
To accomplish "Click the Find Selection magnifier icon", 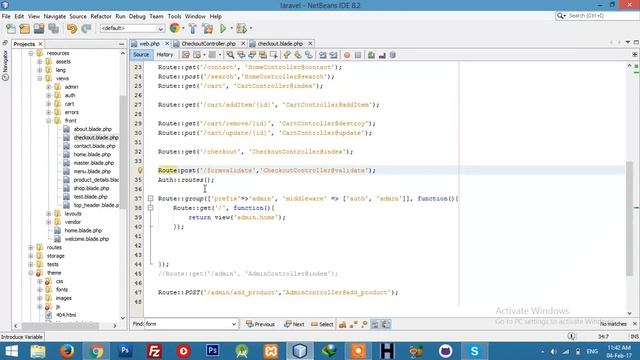I will (231, 55).
